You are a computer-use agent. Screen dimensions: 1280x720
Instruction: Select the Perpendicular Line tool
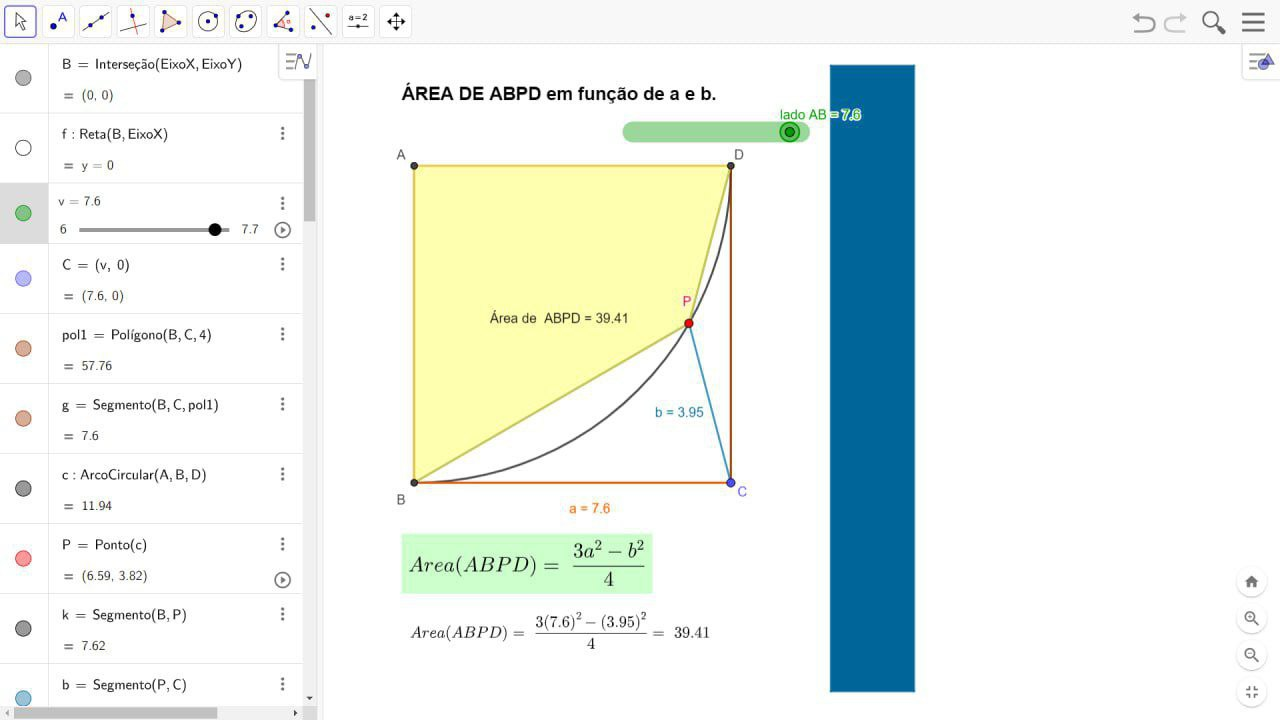click(x=133, y=21)
